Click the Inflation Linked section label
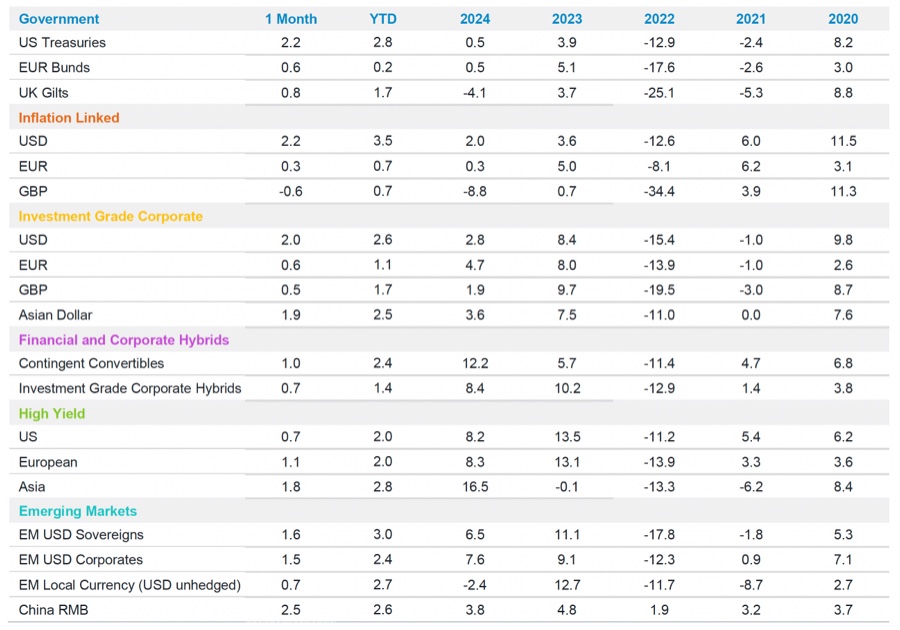 (x=68, y=117)
